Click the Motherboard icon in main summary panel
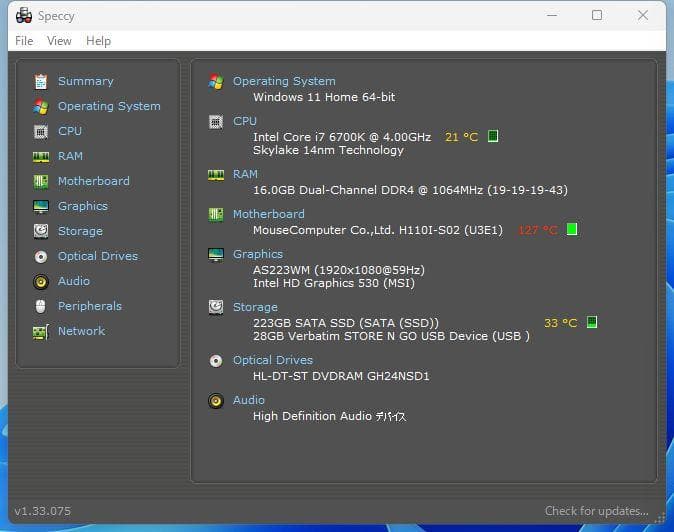Image resolution: width=674 pixels, height=532 pixels. pyautogui.click(x=216, y=214)
